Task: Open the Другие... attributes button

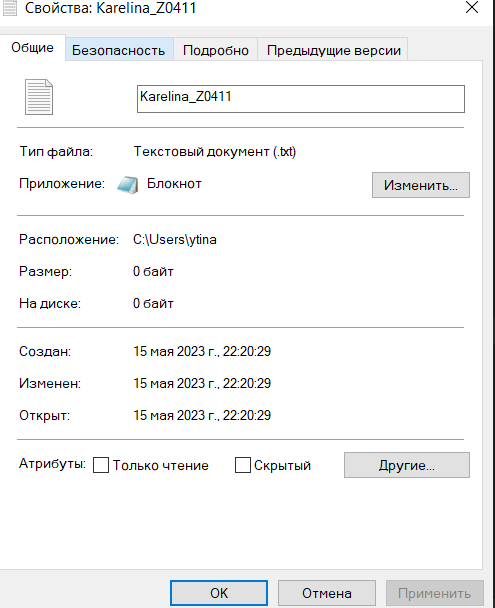Action: 407,465
